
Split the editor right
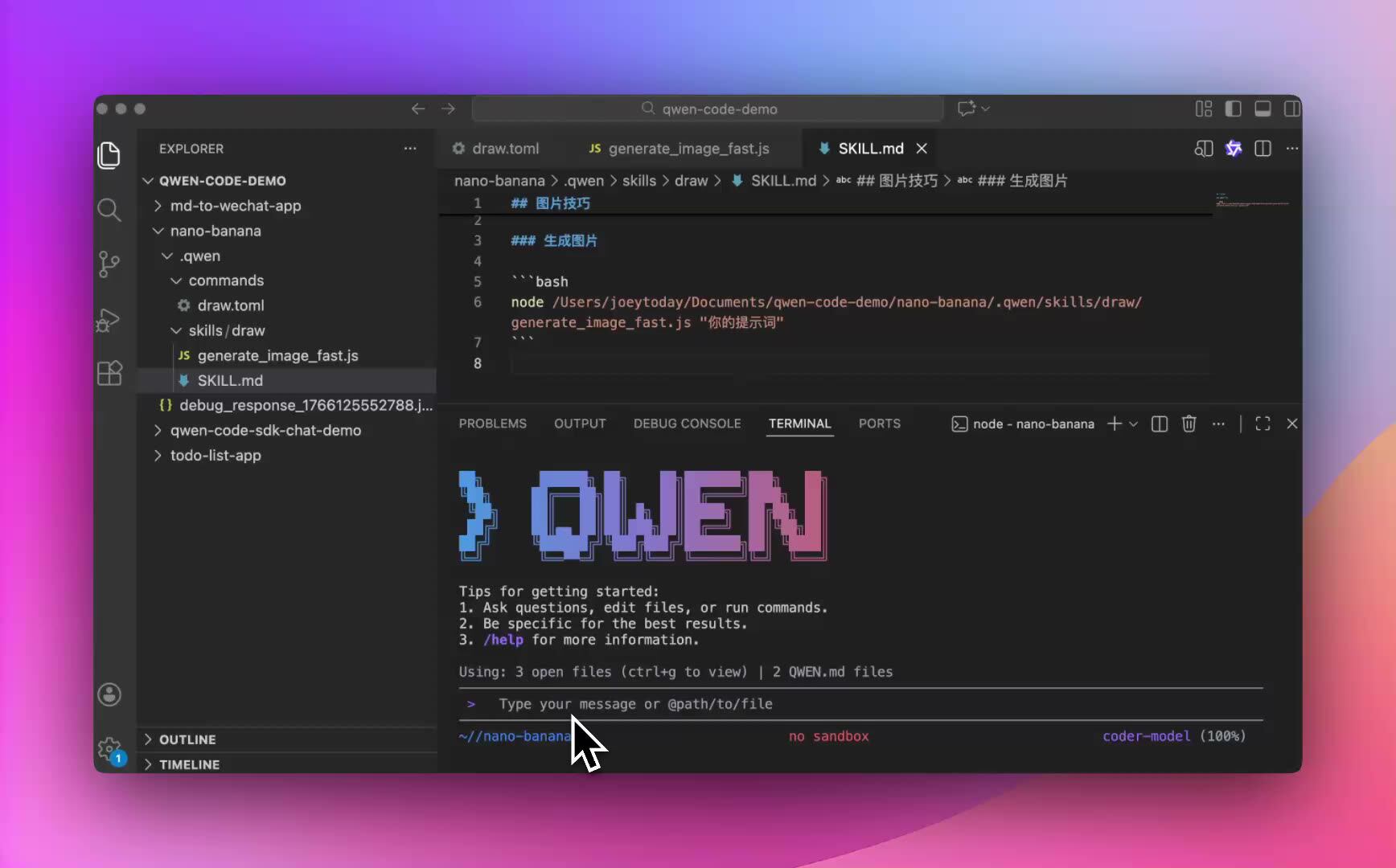tap(1263, 149)
